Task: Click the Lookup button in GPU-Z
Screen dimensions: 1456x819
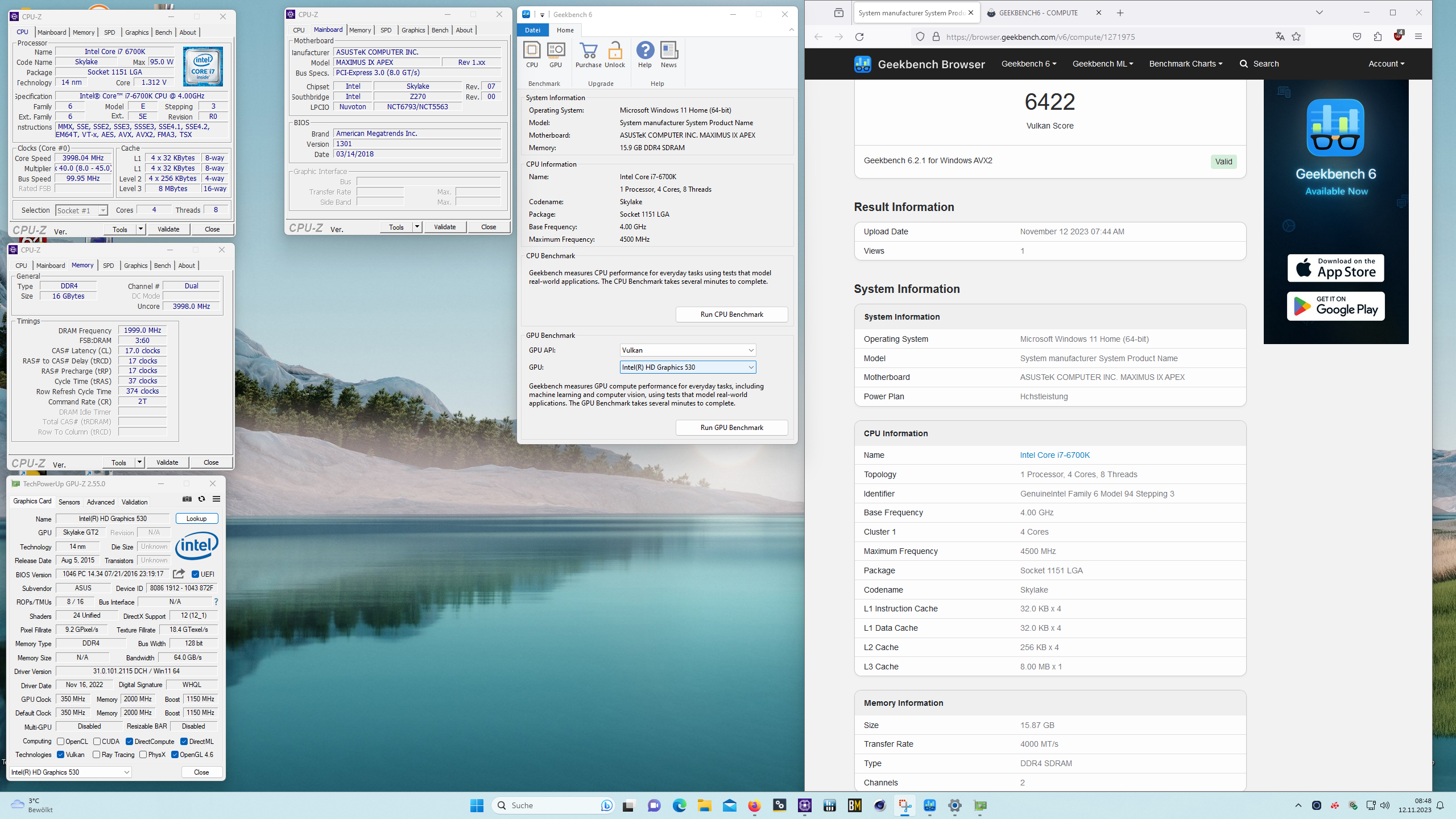Action: [196, 519]
